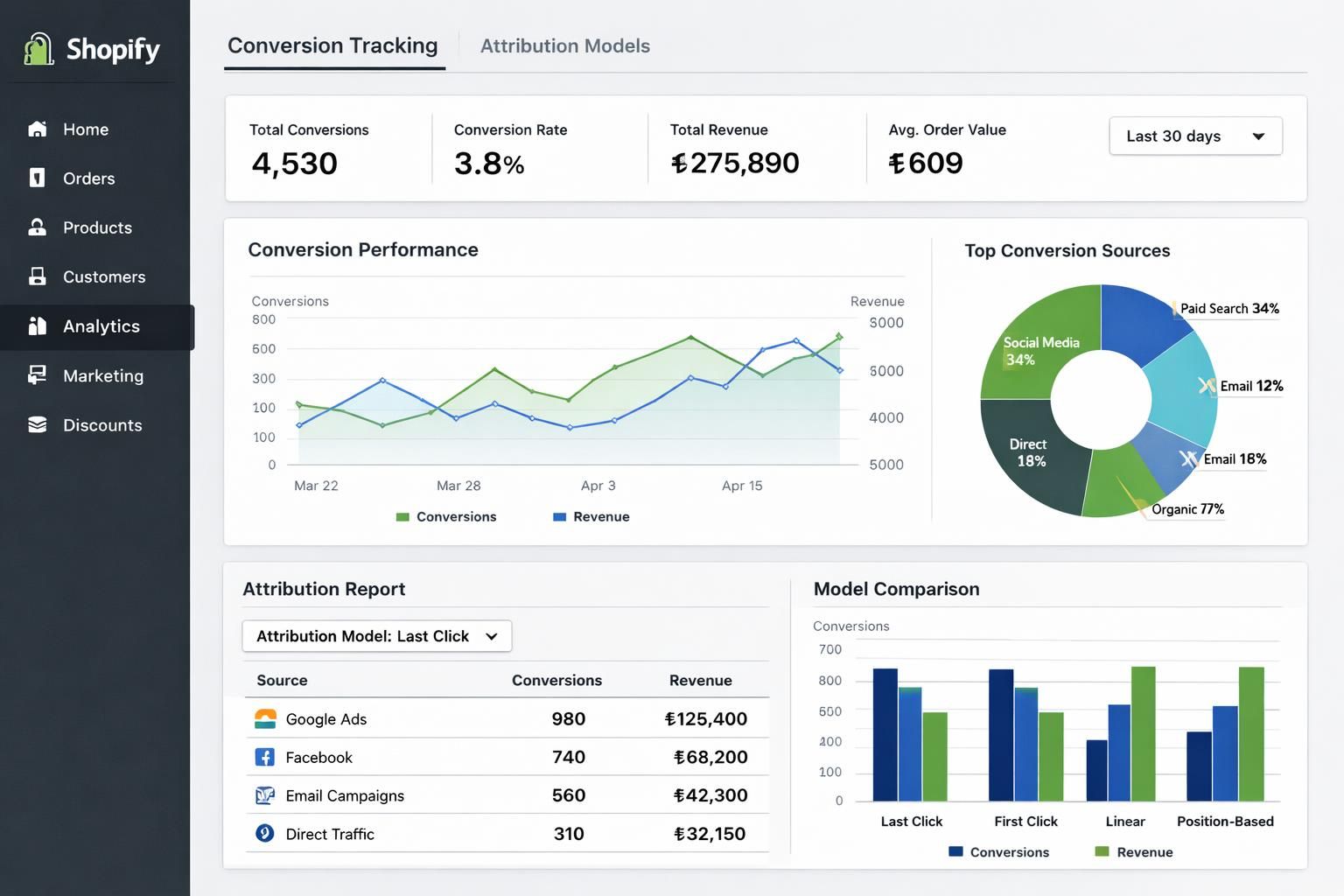Image resolution: width=1344 pixels, height=896 pixels.
Task: Select the Email Campaigns row name
Action: tap(345, 795)
